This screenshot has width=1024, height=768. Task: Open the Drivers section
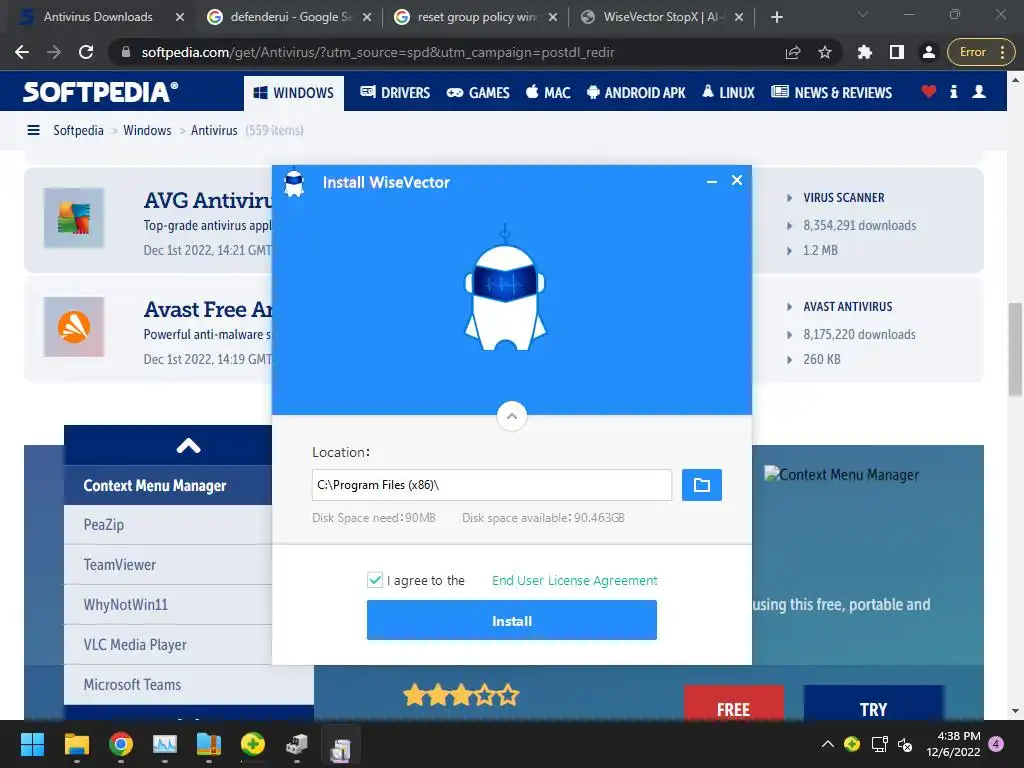(x=395, y=93)
